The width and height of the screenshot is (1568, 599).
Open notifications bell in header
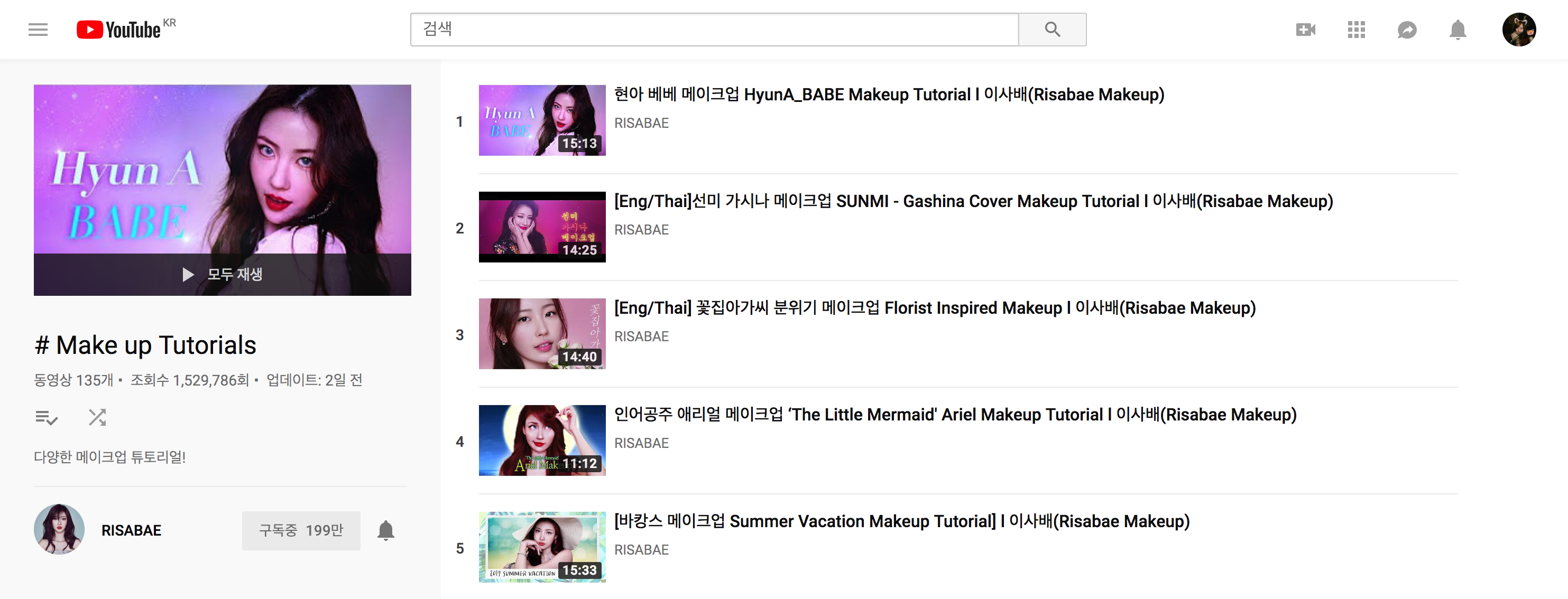pos(1457,29)
